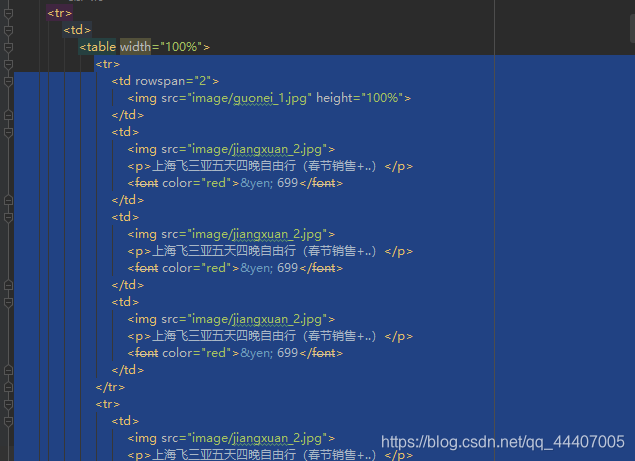Toggle the fold marker beside the <td> just above <table width>
The height and width of the screenshot is (461, 635).
pyautogui.click(x=8, y=30)
